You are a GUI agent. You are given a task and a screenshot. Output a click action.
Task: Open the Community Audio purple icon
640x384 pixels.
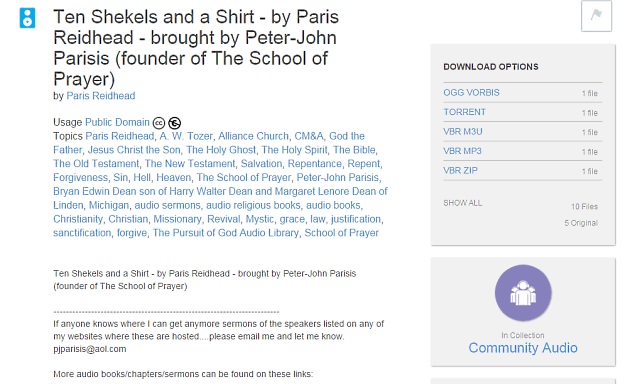523,293
